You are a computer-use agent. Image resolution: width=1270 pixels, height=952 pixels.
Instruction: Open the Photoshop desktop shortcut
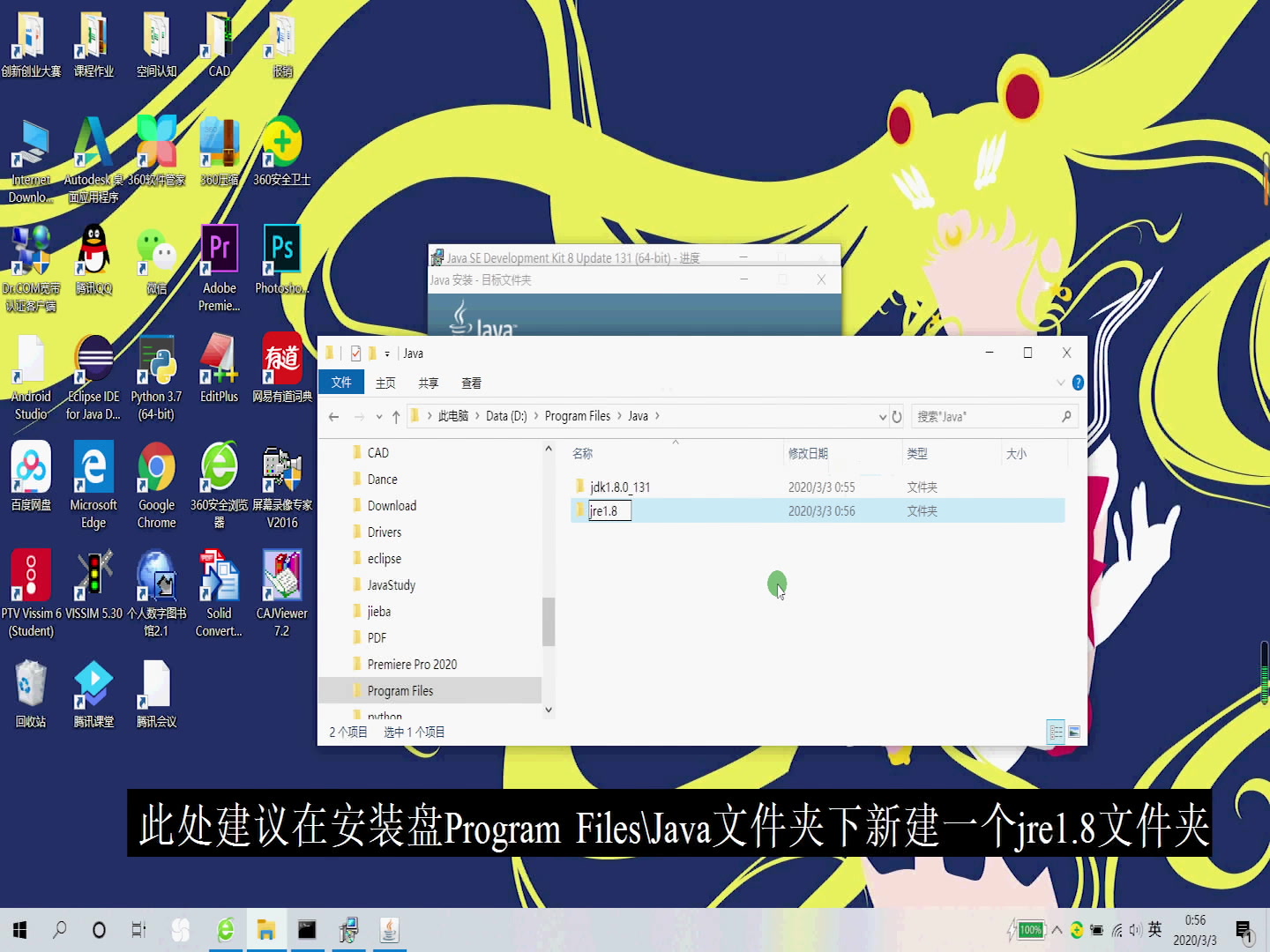(282, 259)
